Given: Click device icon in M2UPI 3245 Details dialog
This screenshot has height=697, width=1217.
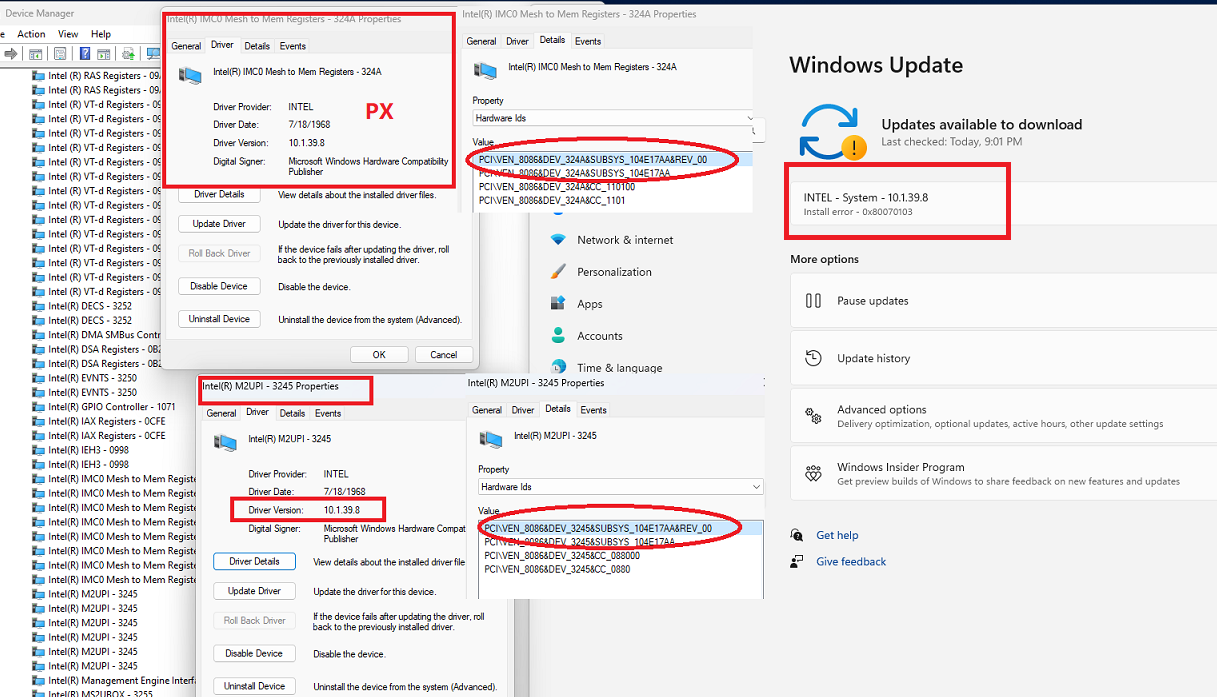Looking at the screenshot, I should 489,438.
